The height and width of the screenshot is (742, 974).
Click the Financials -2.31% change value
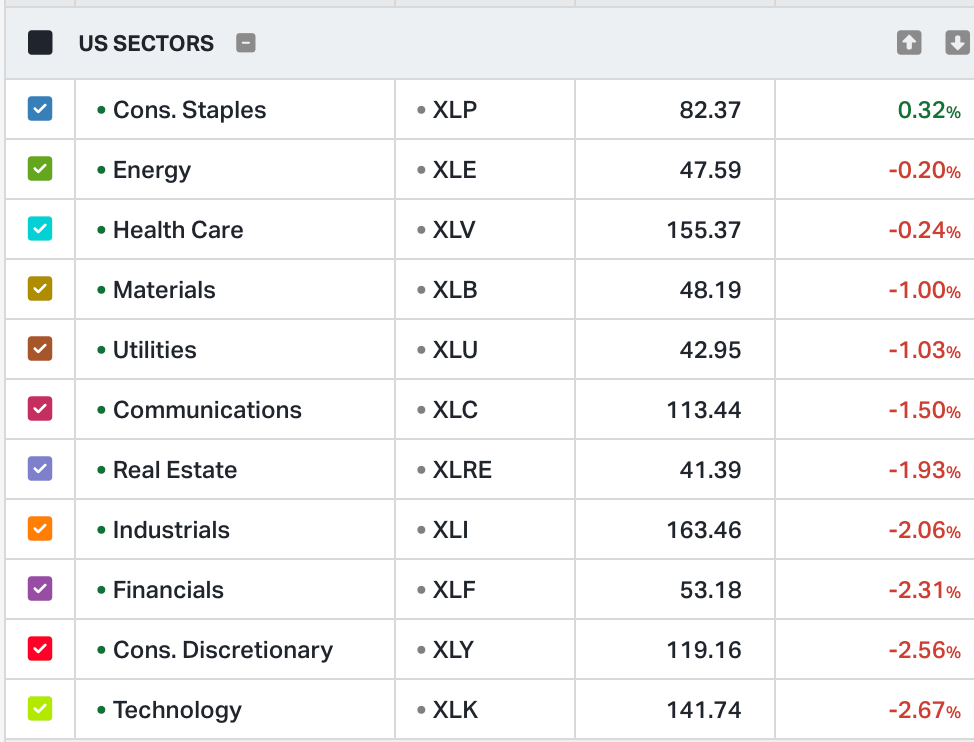click(x=924, y=590)
